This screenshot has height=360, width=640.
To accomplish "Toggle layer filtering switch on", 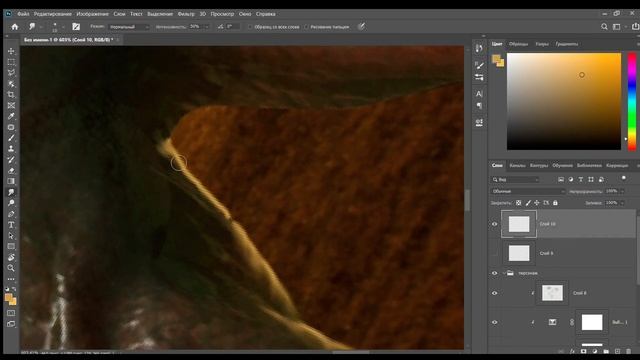I will tap(623, 178).
